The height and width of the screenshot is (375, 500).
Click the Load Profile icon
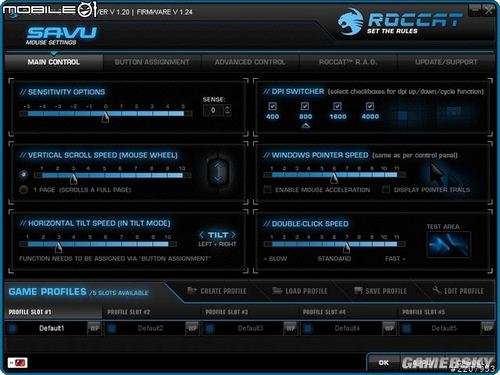point(277,291)
